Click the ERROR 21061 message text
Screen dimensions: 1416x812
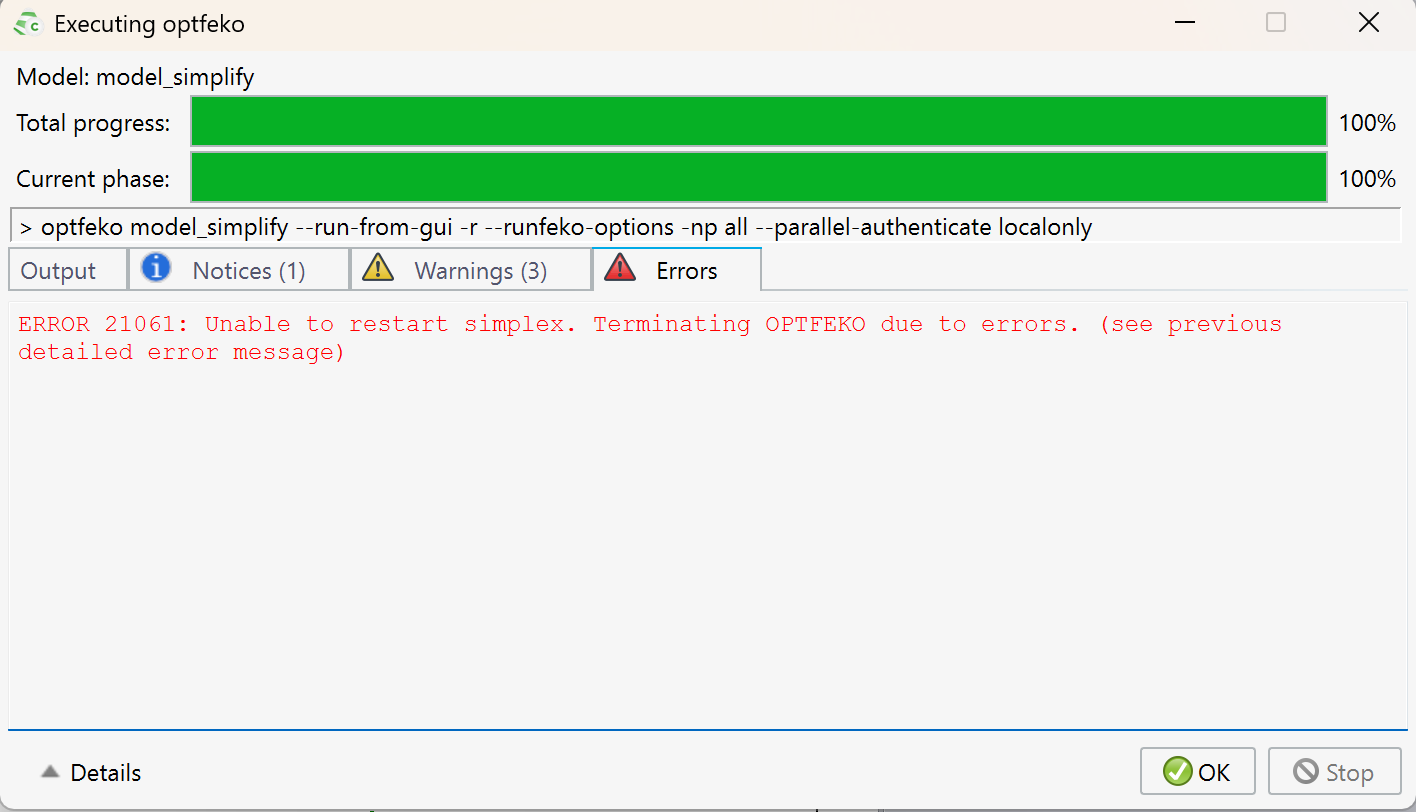[650, 338]
